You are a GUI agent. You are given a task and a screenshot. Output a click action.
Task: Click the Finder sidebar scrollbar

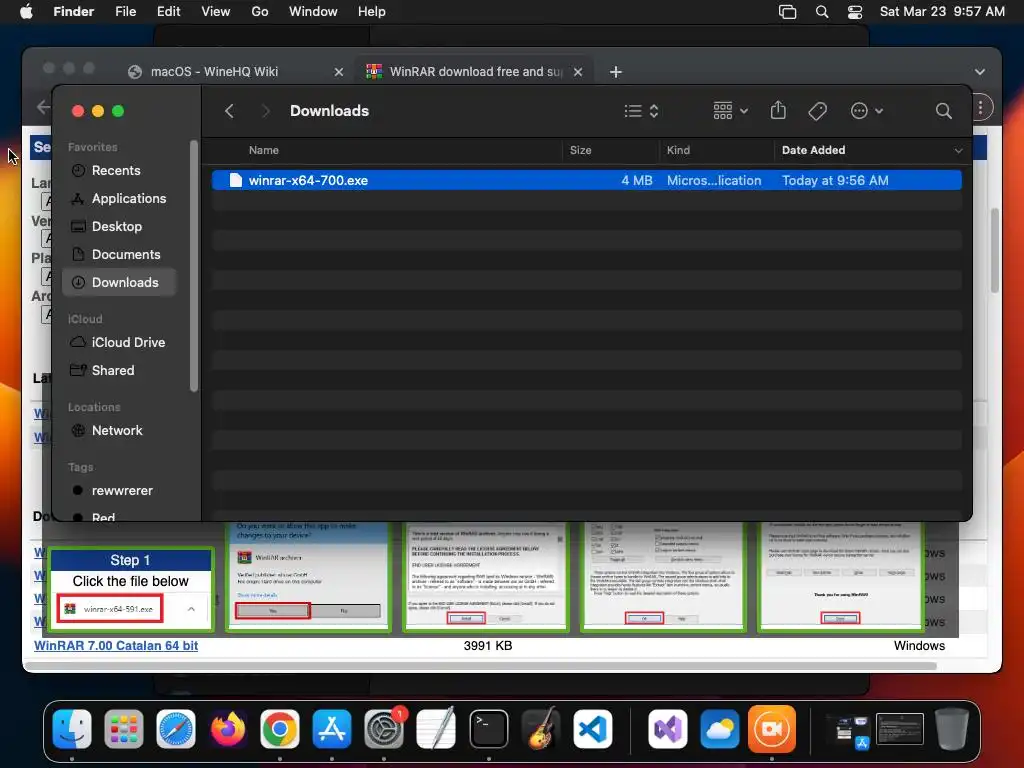point(193,266)
